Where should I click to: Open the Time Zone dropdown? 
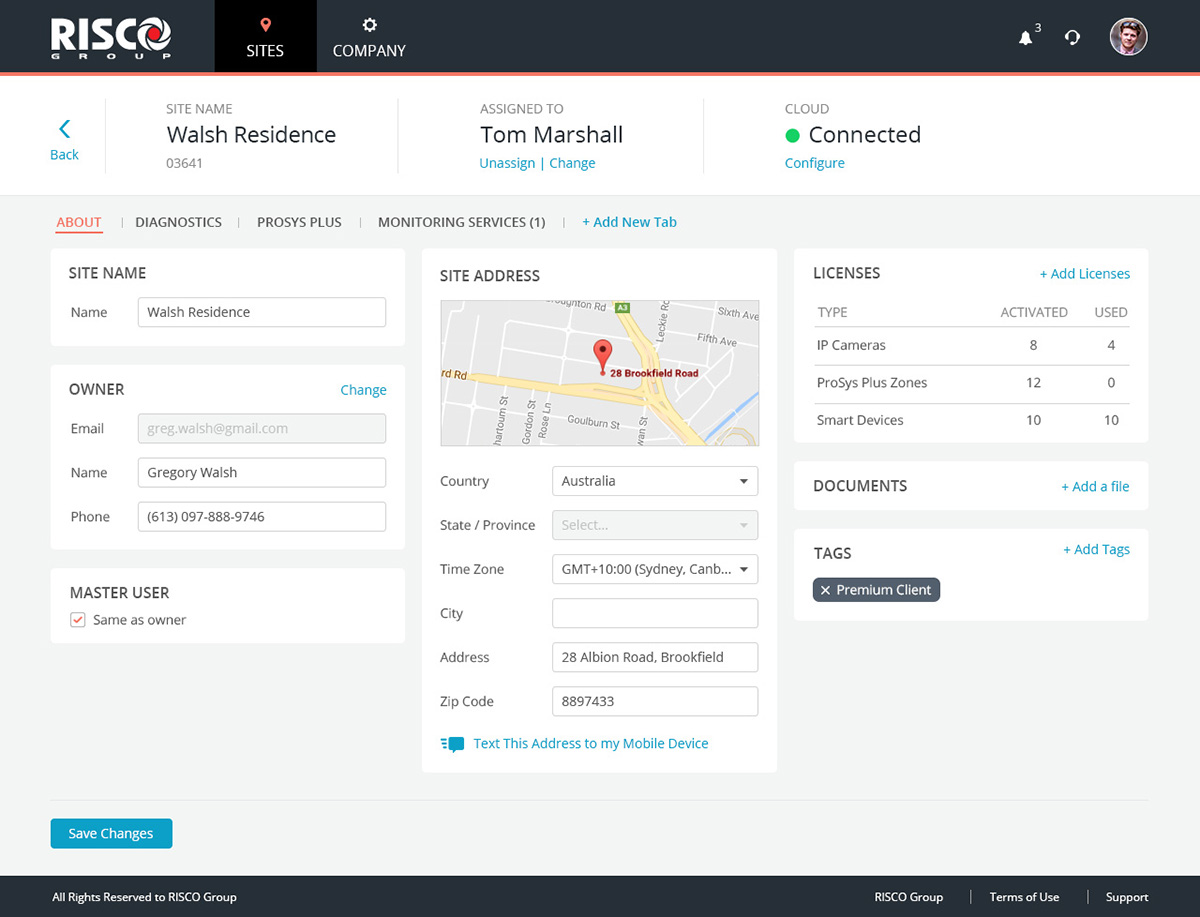pyautogui.click(x=655, y=569)
